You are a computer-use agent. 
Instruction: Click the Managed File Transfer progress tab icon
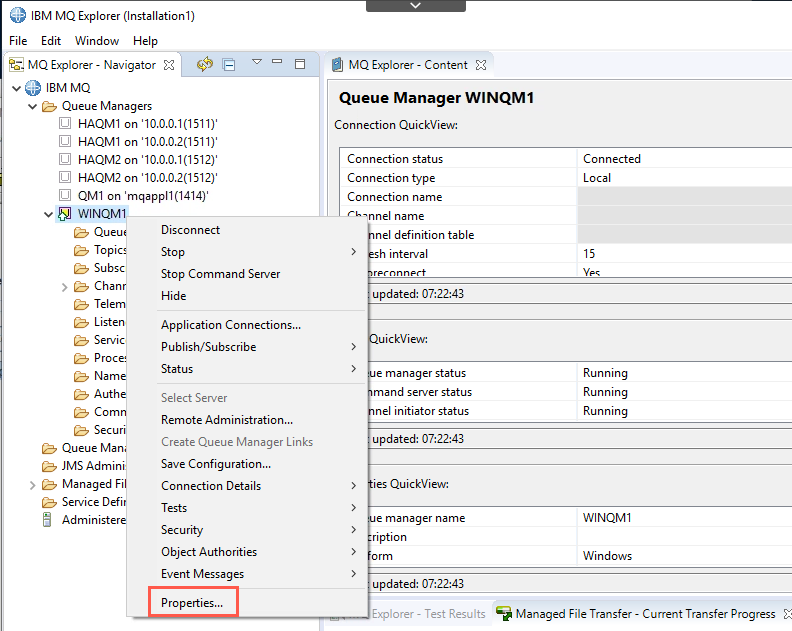(504, 614)
